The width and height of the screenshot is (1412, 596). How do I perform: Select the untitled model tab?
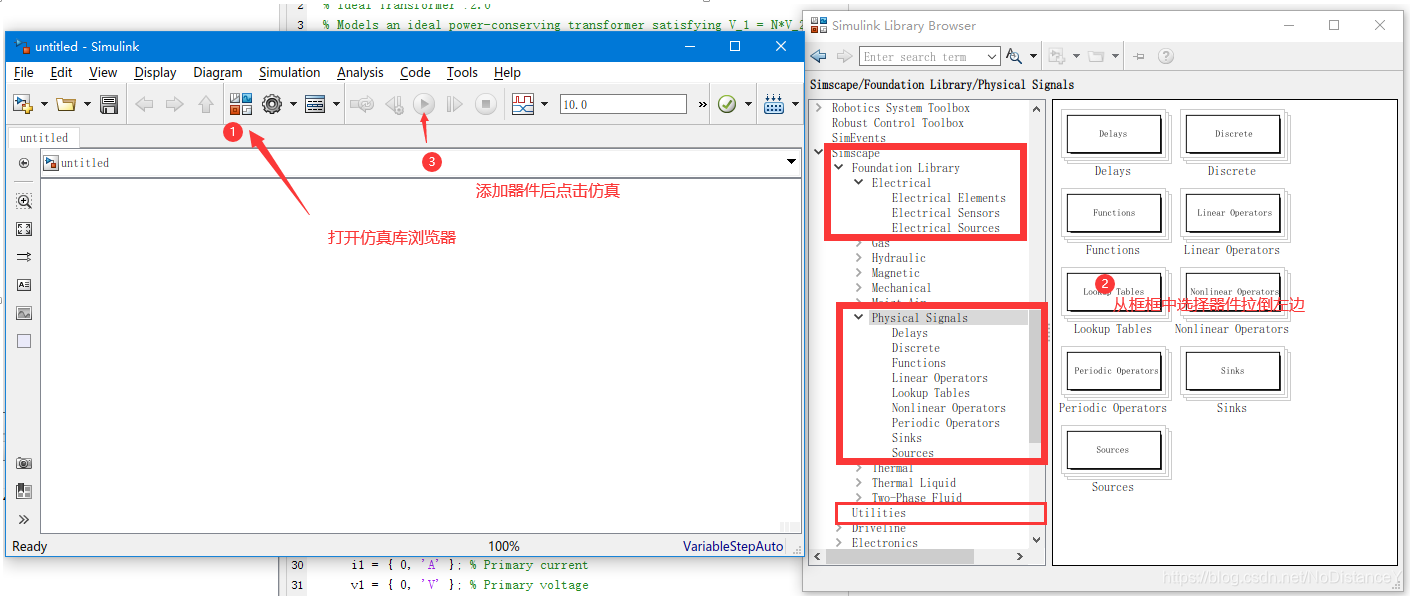tap(44, 138)
